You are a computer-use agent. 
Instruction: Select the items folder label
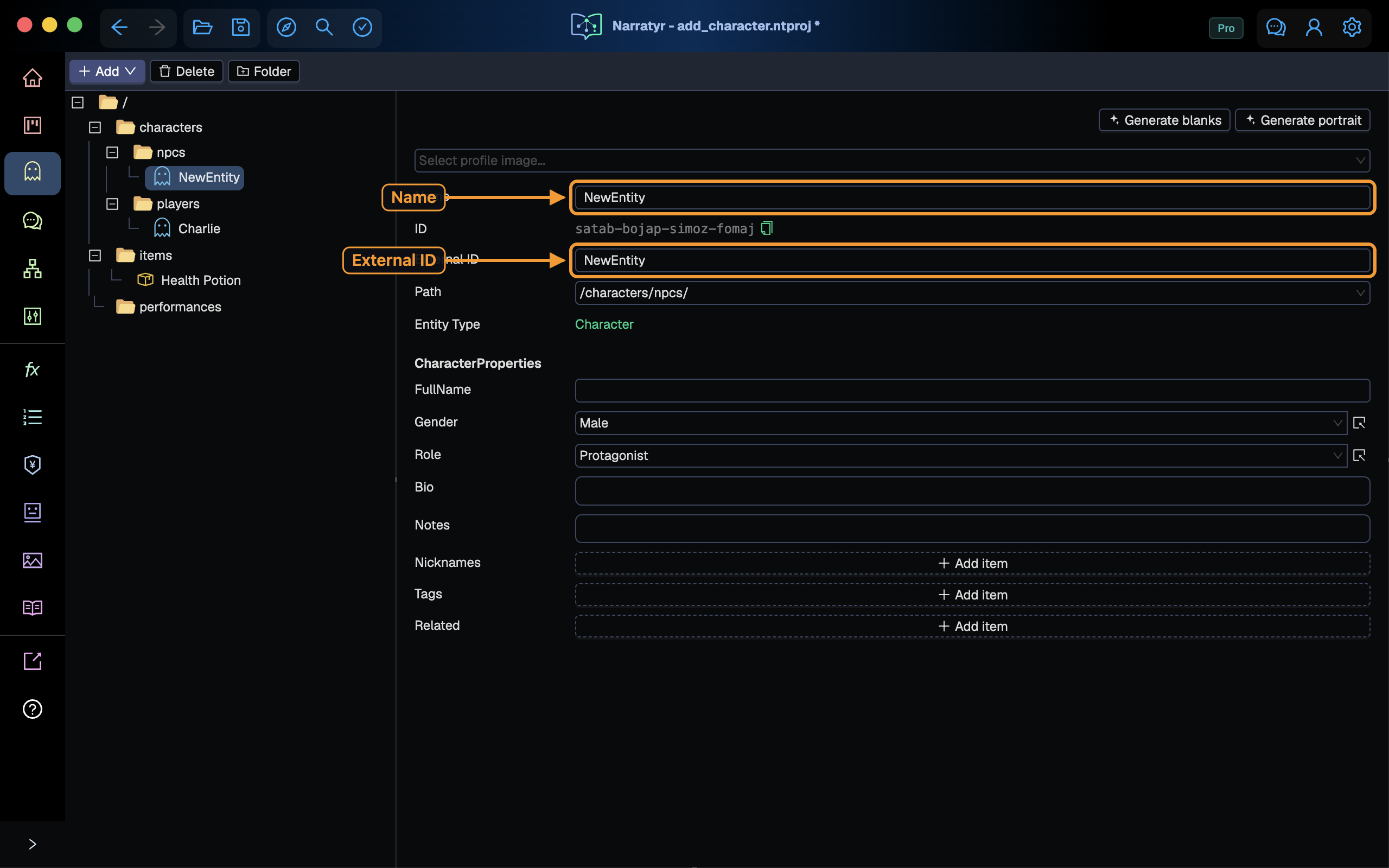click(156, 256)
